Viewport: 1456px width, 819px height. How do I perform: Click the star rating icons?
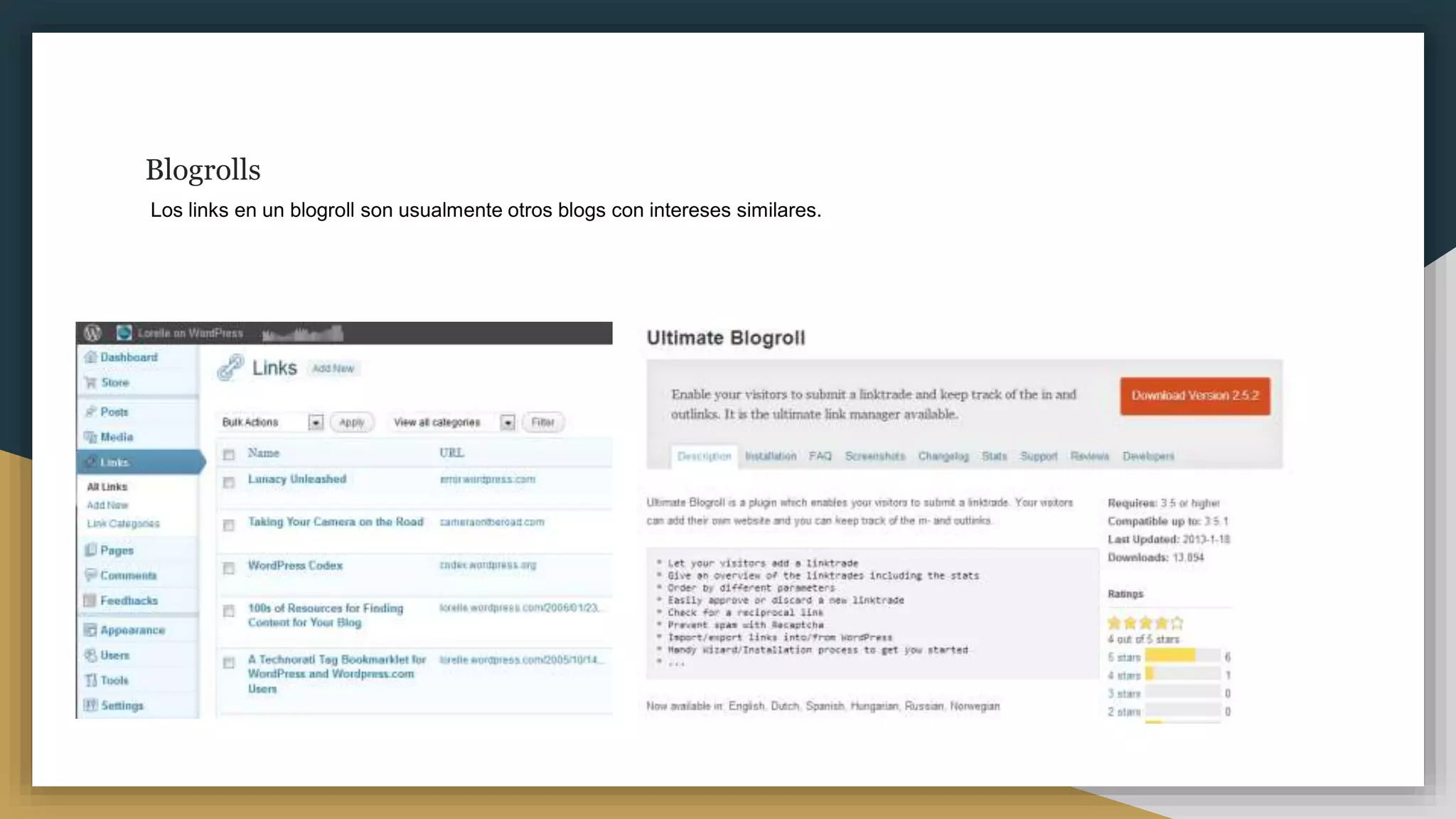pyautogui.click(x=1145, y=623)
